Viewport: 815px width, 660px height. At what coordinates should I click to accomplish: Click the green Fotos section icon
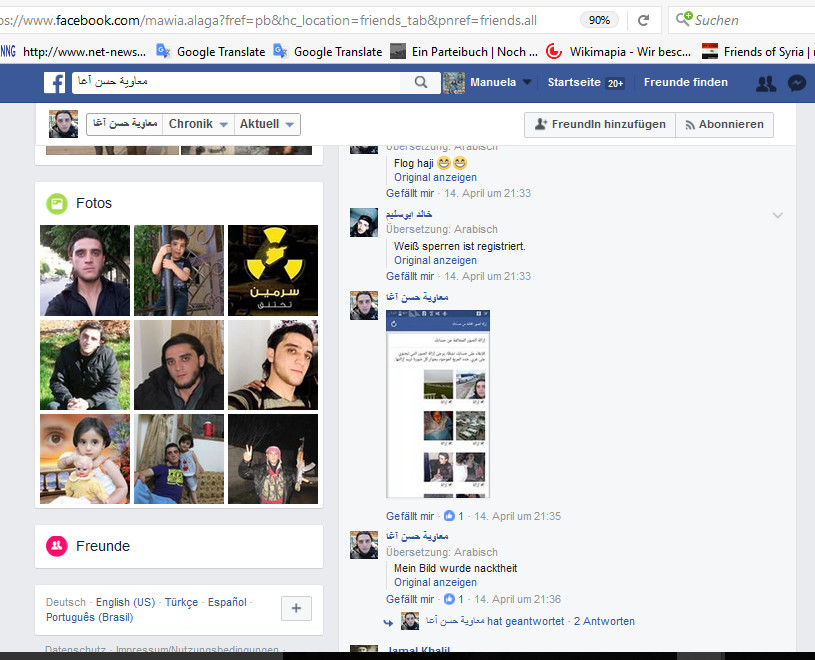click(57, 203)
